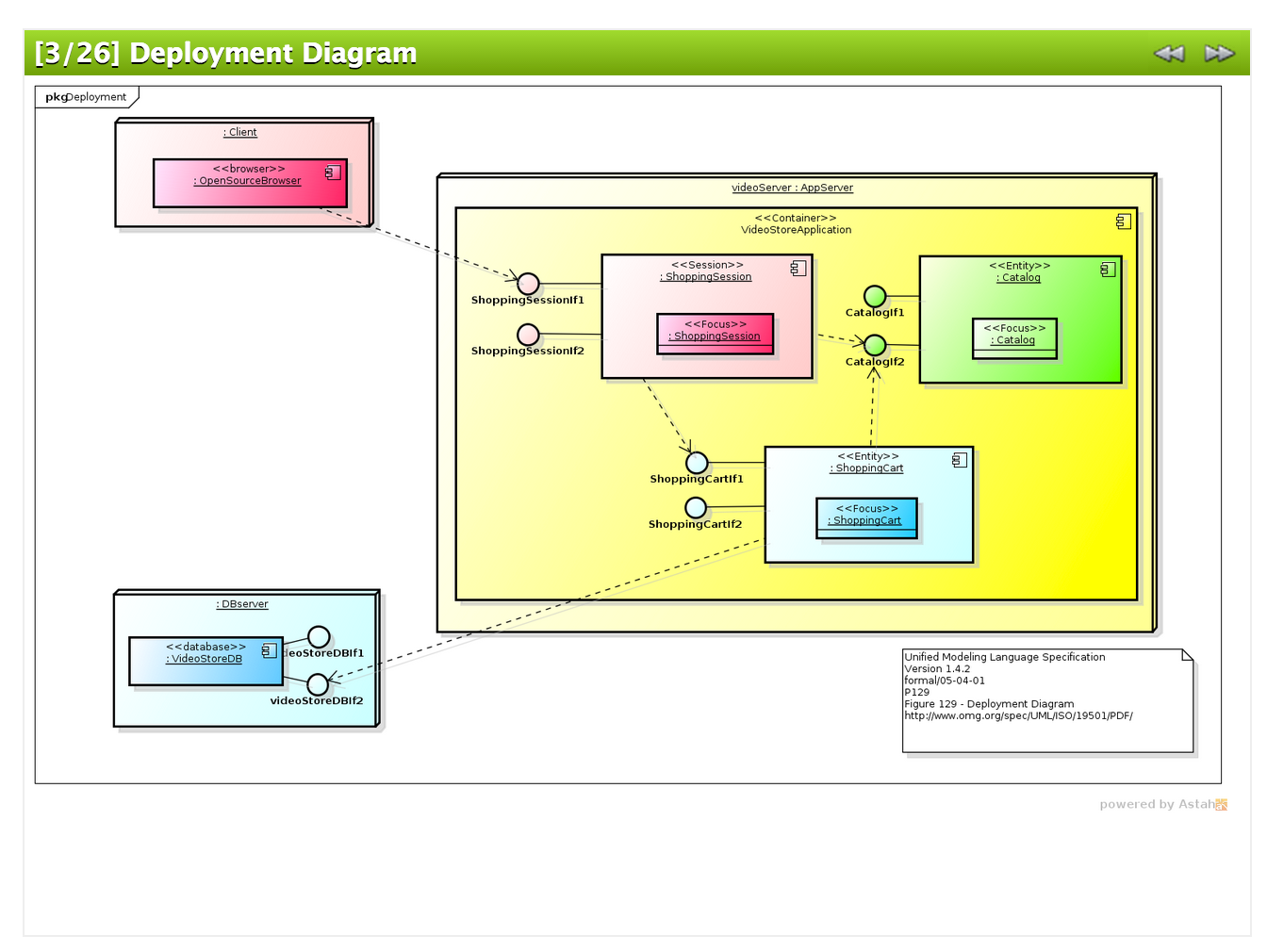Click the ShoppingSessionIf2 interface circle

529,335
